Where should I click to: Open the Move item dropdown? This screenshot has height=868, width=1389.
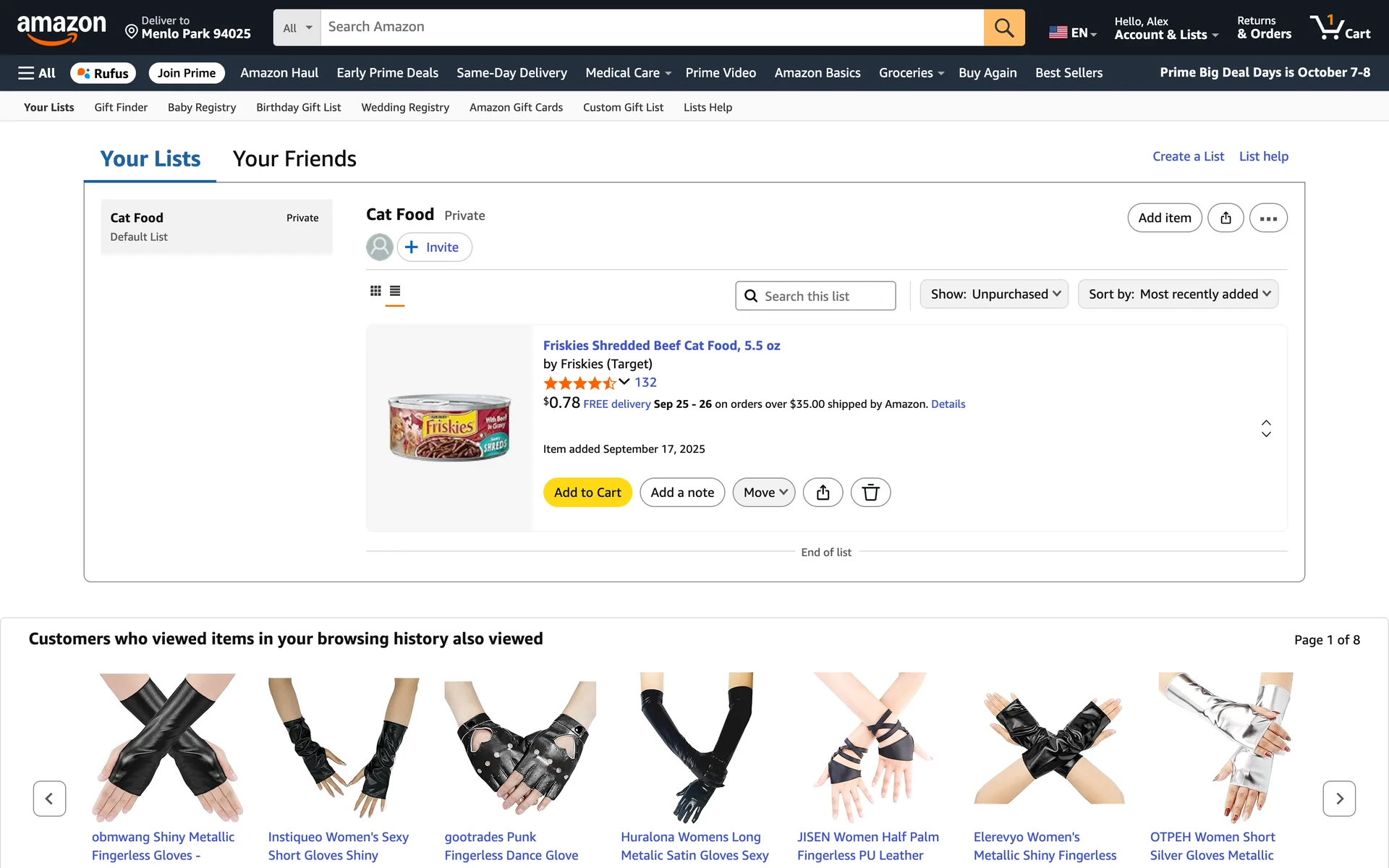click(x=764, y=493)
